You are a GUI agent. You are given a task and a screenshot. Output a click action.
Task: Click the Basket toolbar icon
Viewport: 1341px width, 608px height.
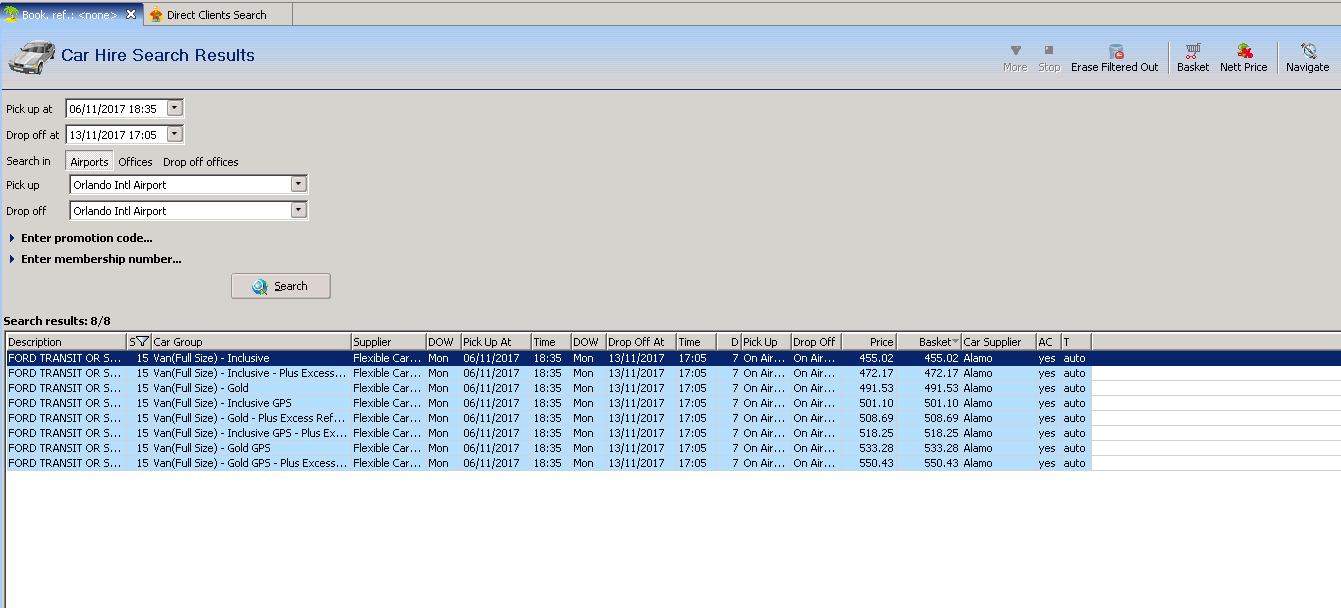point(1192,57)
